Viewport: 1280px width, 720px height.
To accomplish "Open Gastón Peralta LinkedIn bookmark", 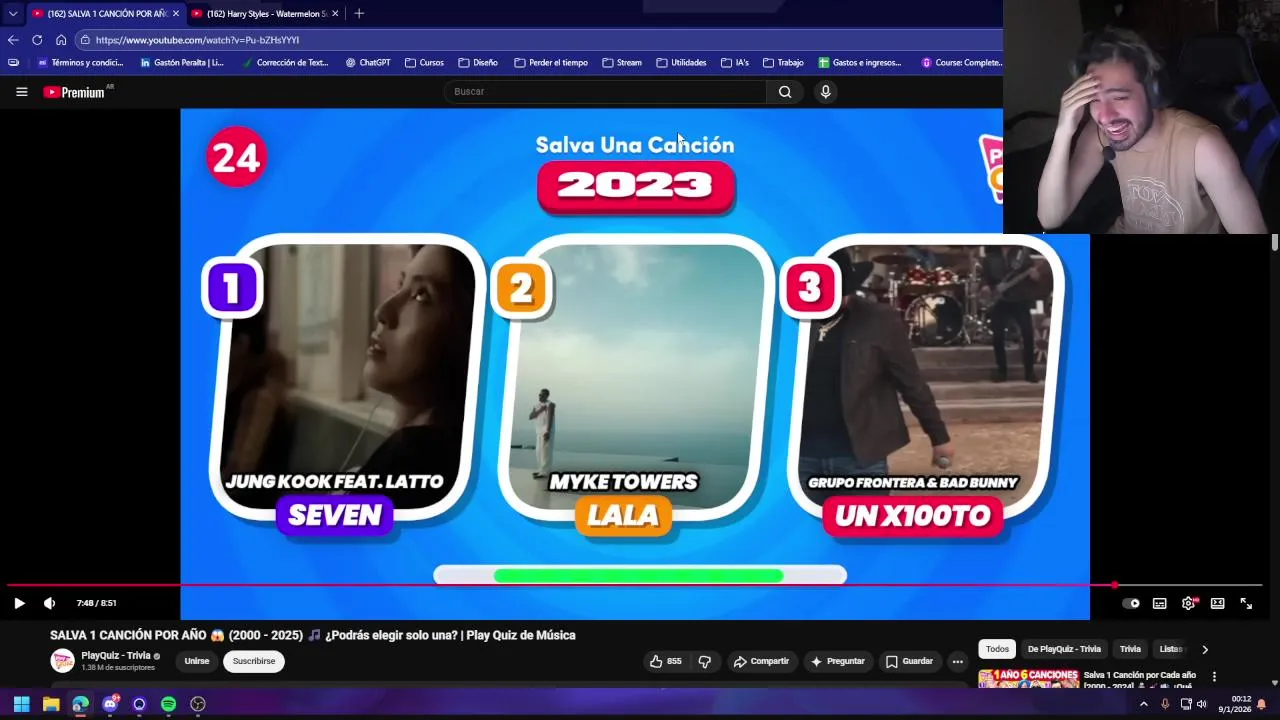I will pos(182,62).
